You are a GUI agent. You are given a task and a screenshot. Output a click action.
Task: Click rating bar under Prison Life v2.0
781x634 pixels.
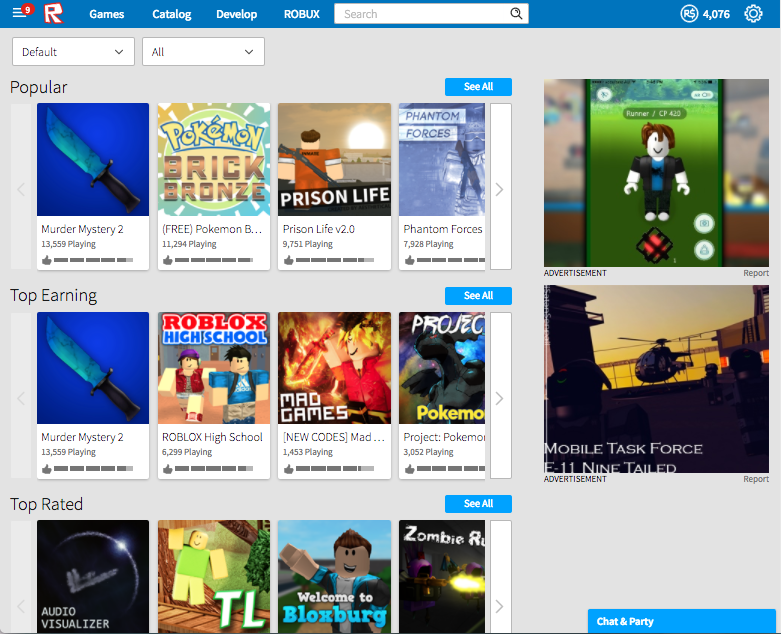[335, 260]
